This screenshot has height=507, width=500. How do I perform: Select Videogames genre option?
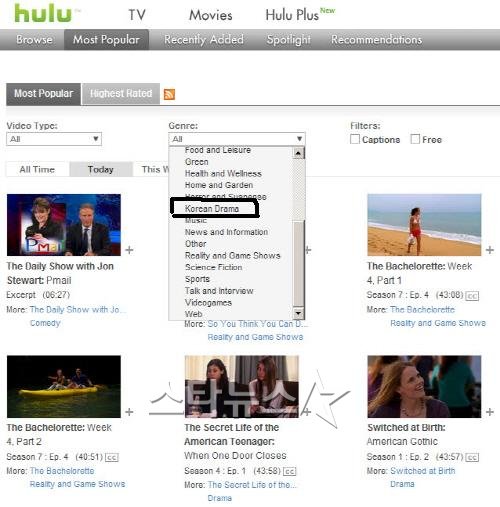tap(208, 302)
